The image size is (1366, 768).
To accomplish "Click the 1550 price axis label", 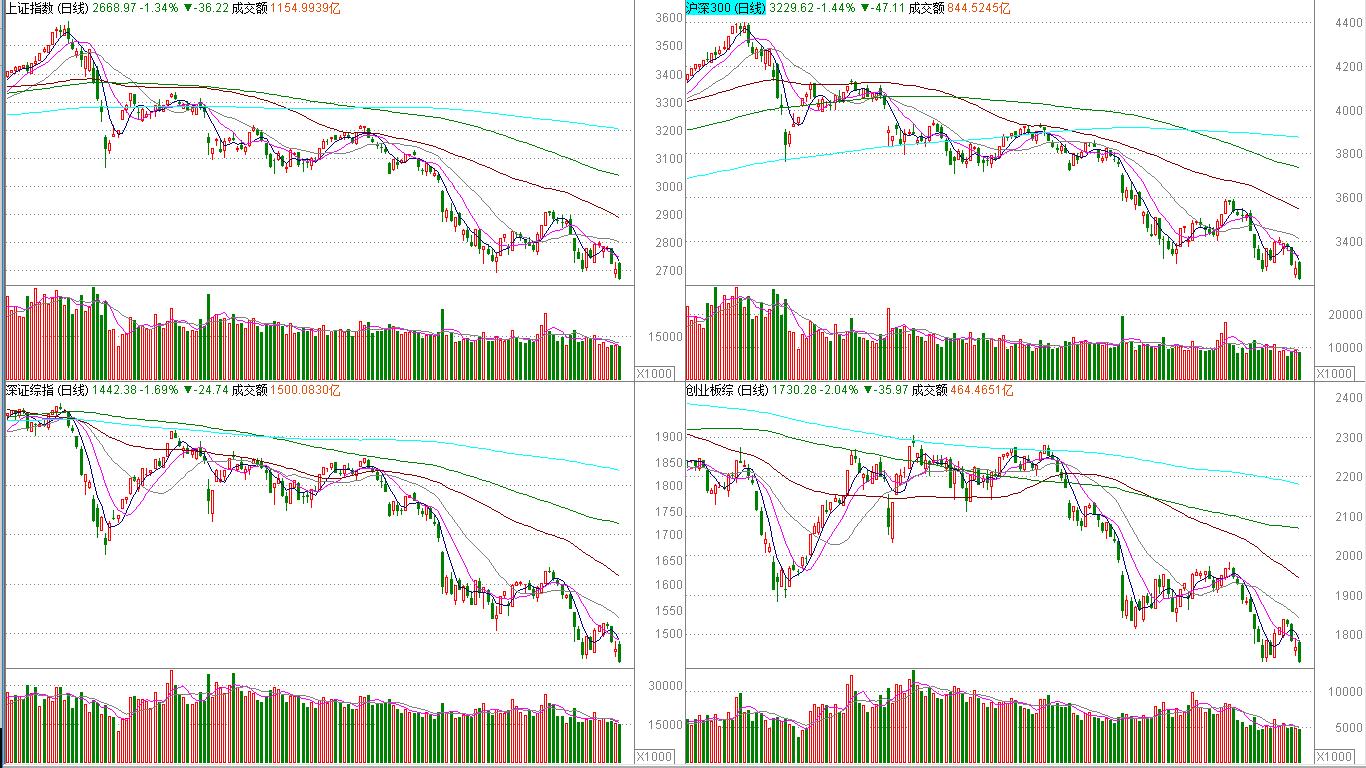I will tap(670, 611).
